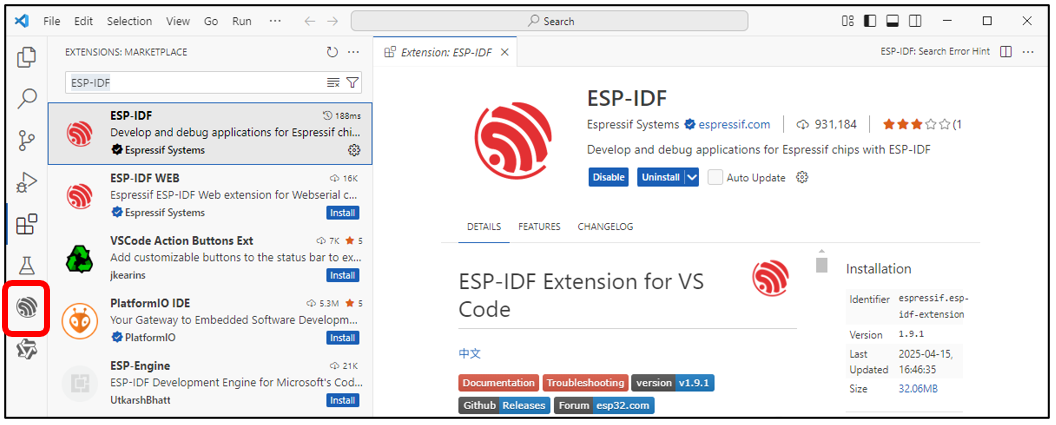Open editor More Actions ellipsis
This screenshot has height=425, width=1056.
(1028, 52)
